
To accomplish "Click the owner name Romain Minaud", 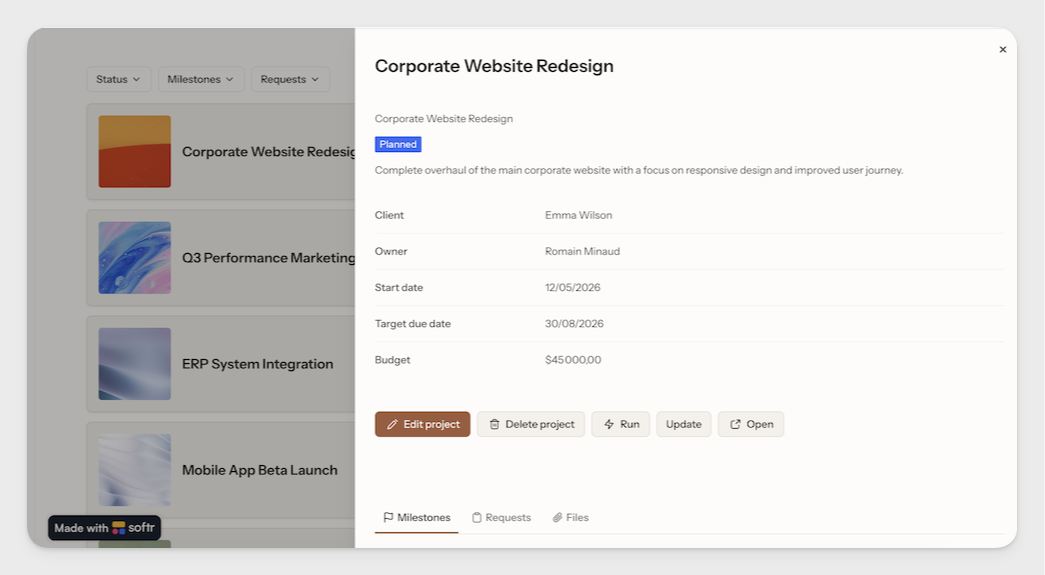I will tap(582, 251).
